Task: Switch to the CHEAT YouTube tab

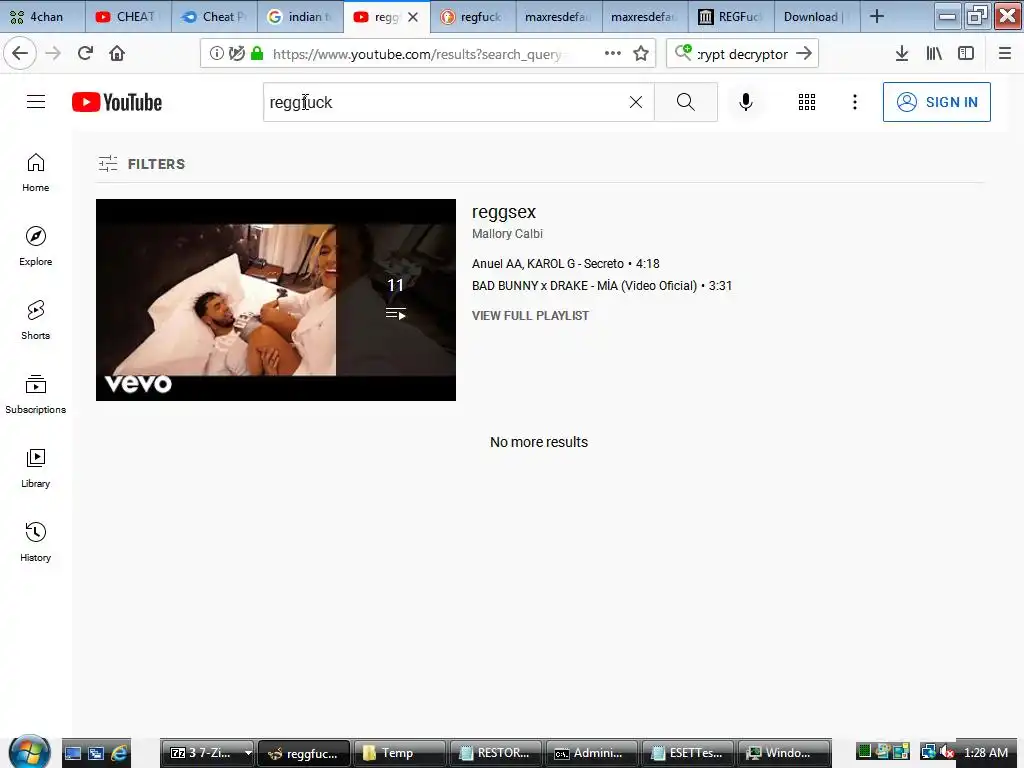Action: 128,17
